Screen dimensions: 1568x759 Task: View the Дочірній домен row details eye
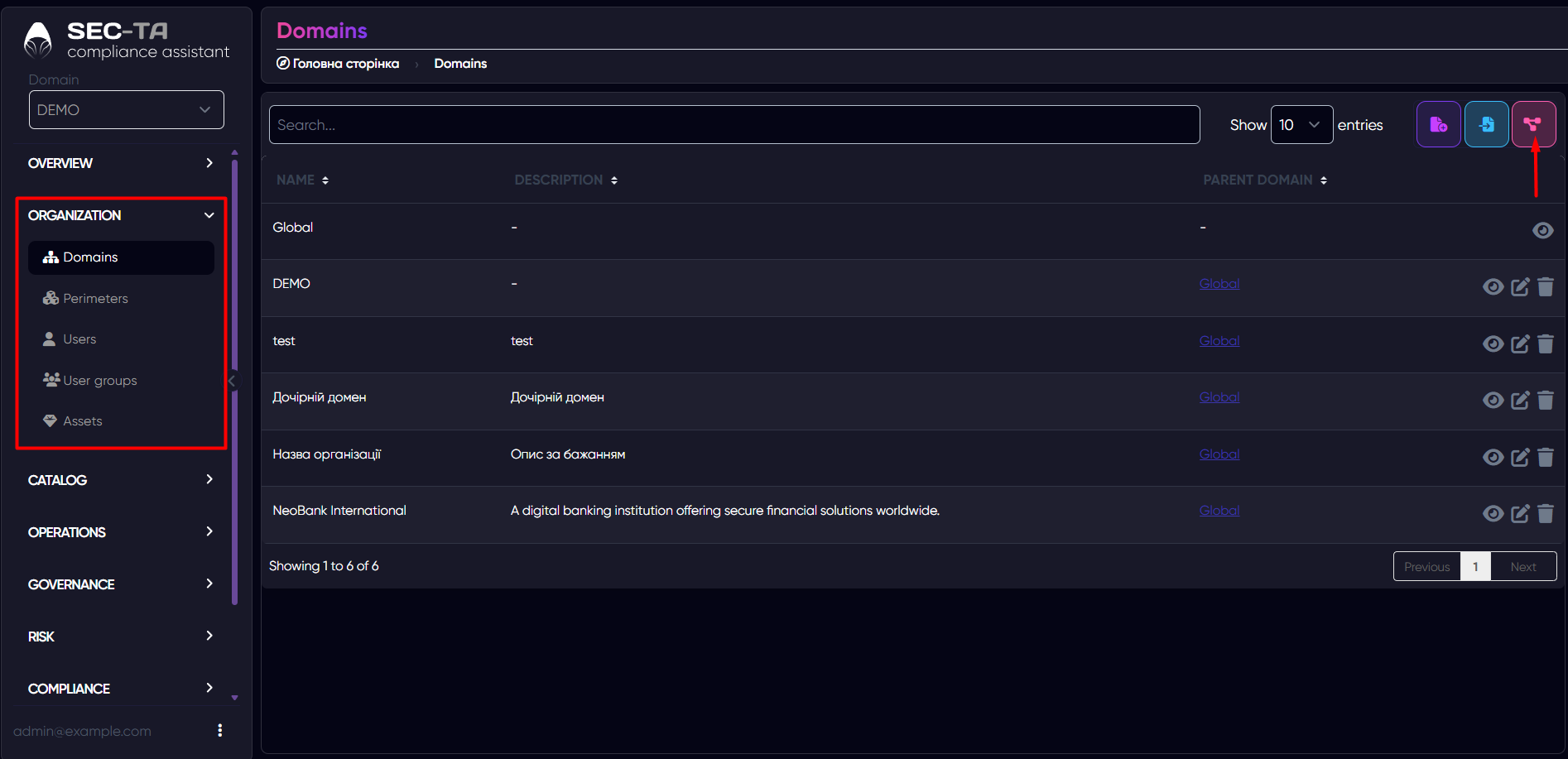(x=1493, y=401)
